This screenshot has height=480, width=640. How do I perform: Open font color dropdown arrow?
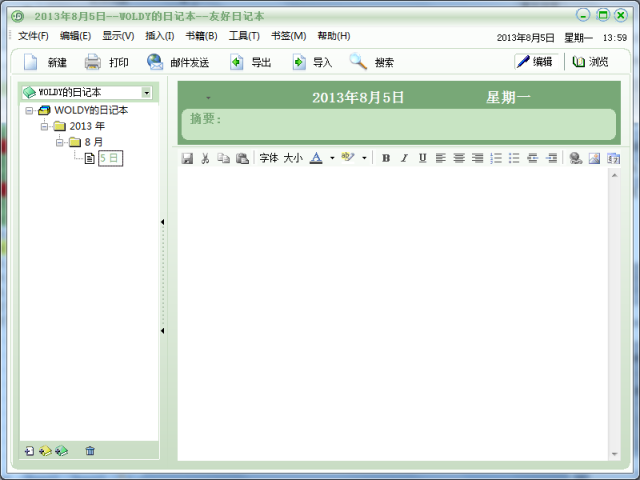[x=331, y=158]
